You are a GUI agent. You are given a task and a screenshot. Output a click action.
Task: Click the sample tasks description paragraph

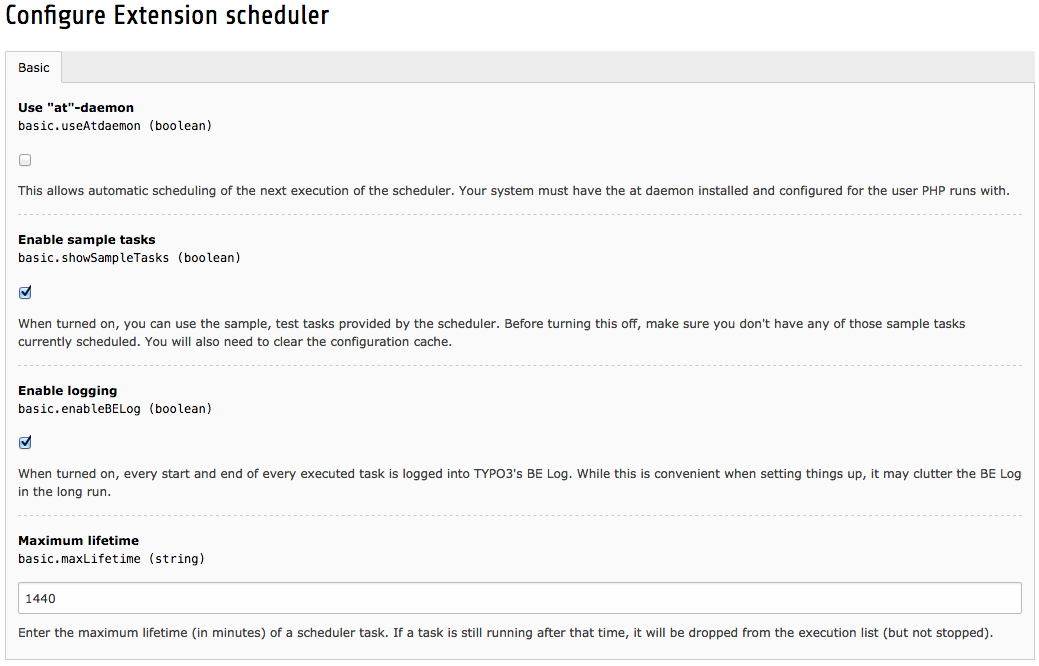point(491,333)
